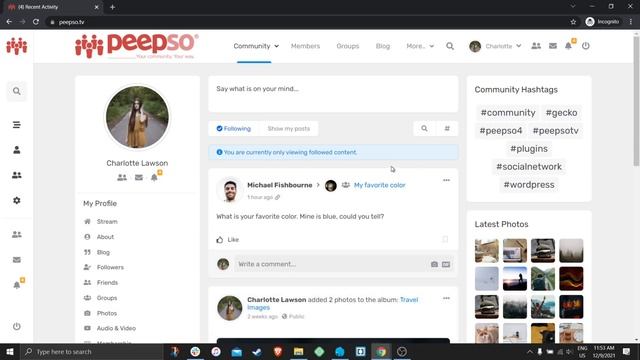640x360 pixels.
Task: Open Friends in My Profile menu
Action: (x=107, y=282)
